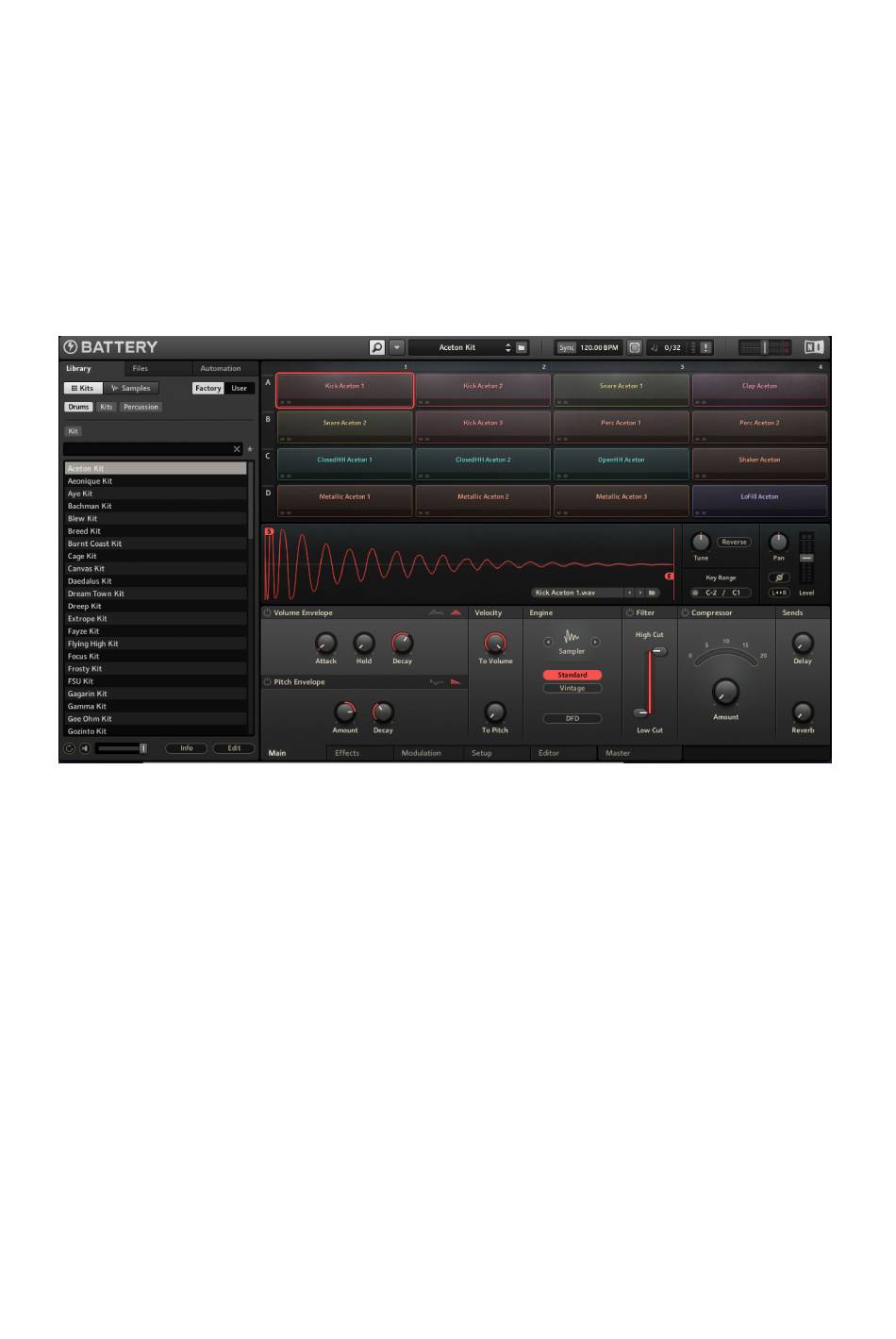
Task: Select the AHD volume envelope shape icon
Action: pyautogui.click(x=436, y=612)
